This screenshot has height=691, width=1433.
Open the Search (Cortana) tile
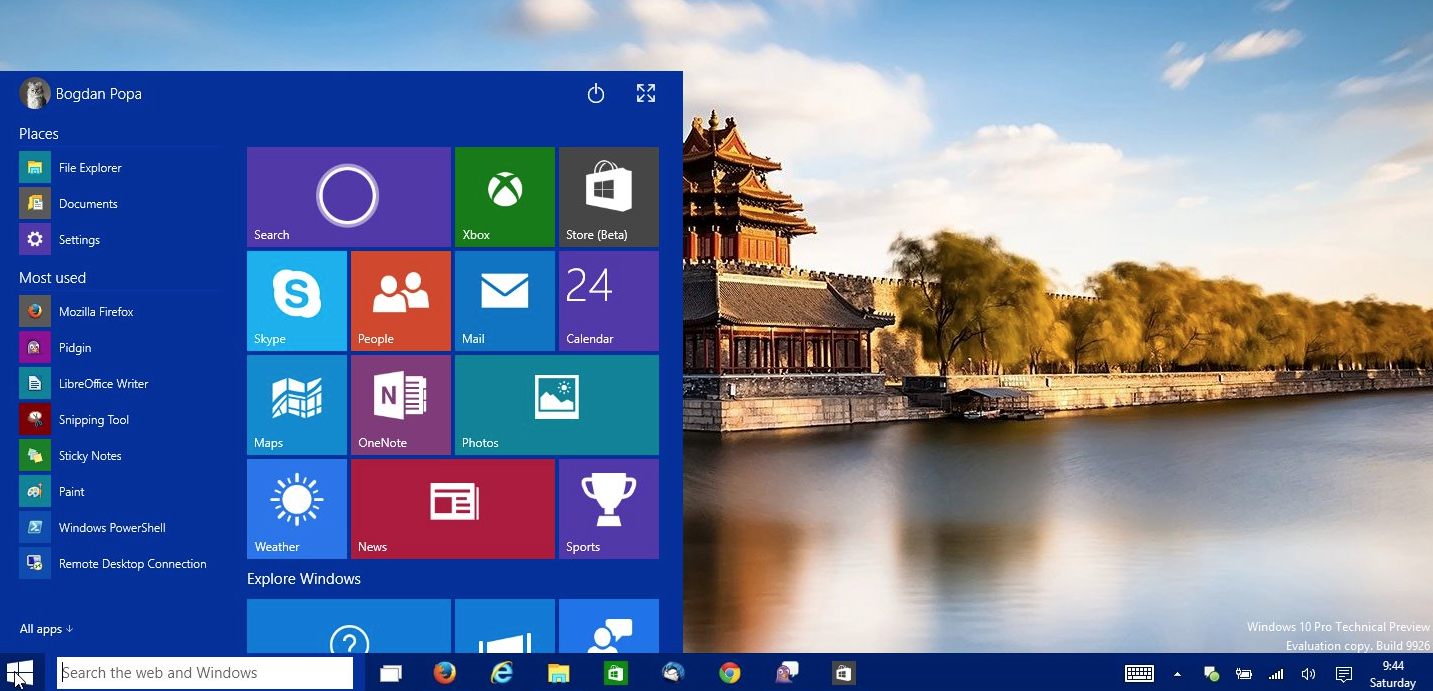coord(349,197)
